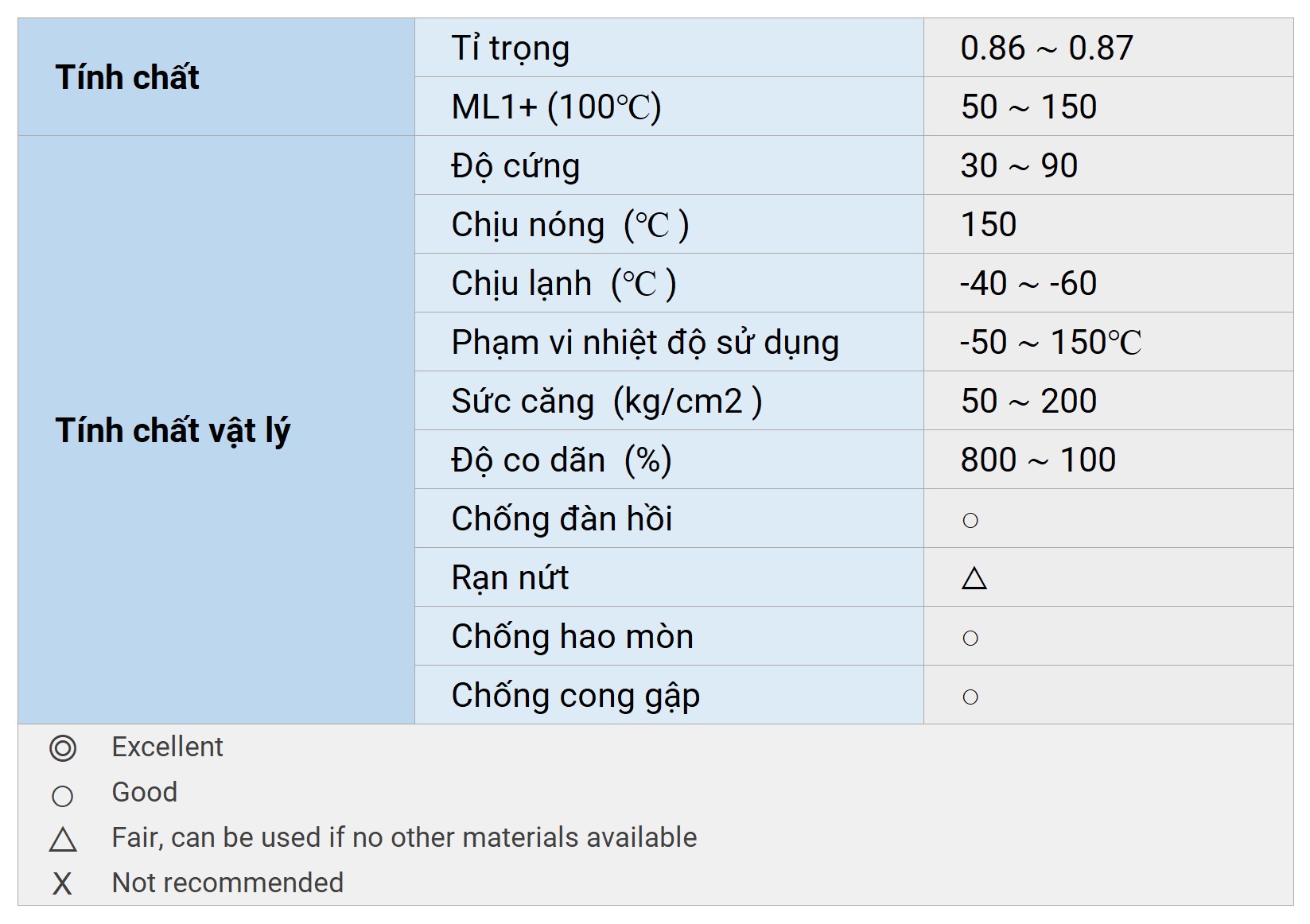The image size is (1310, 924).
Task: Click the Tỉ trọng row label
Action: pos(510,49)
